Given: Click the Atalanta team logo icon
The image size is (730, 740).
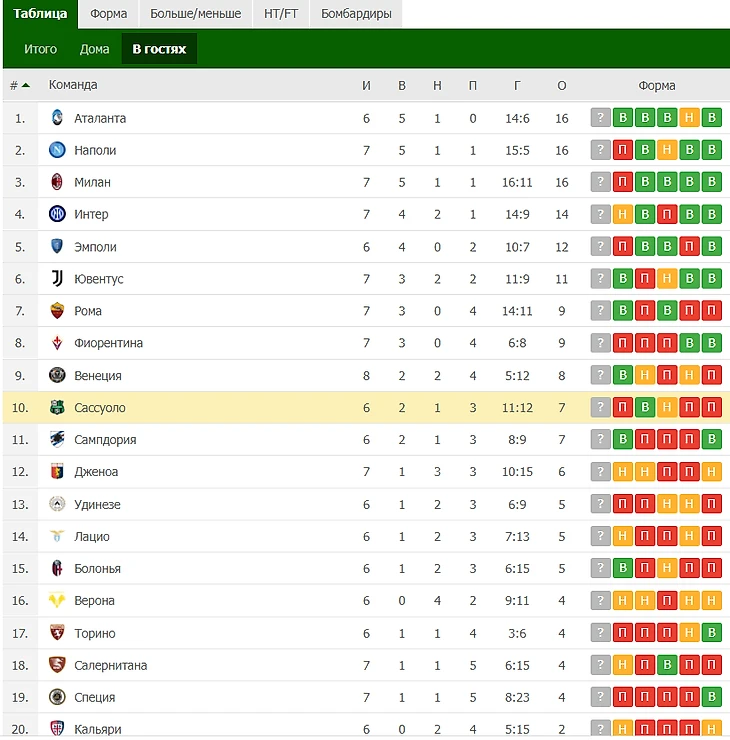Looking at the screenshot, I should point(57,118).
